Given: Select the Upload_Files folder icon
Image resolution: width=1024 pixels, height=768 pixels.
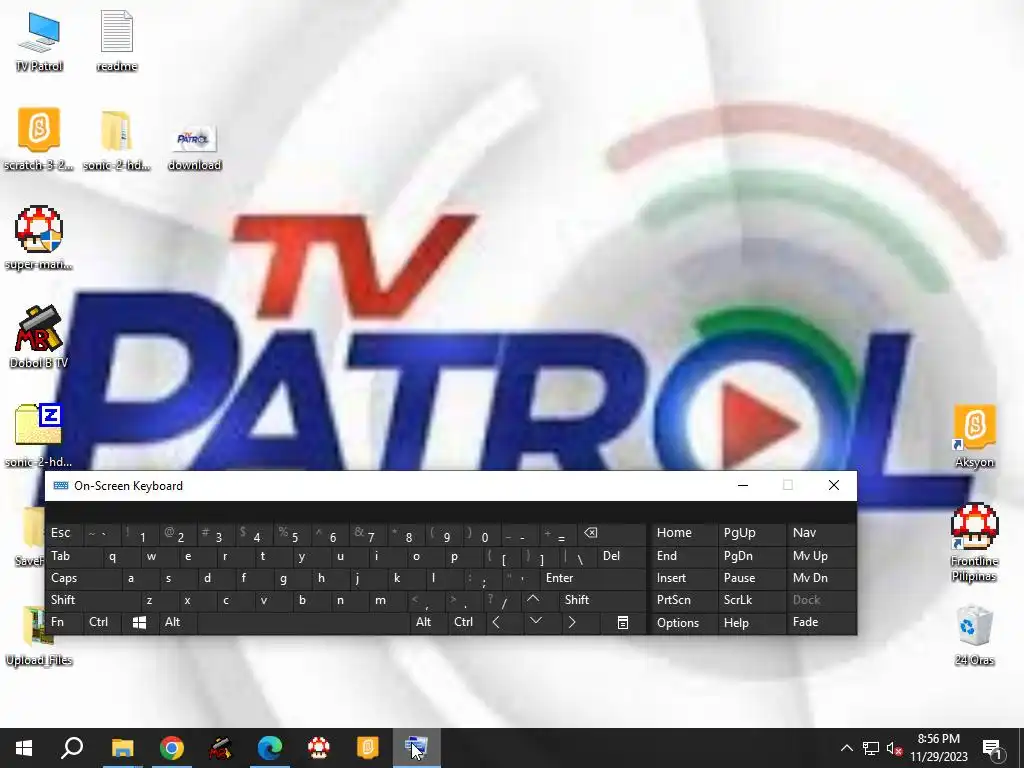Looking at the screenshot, I should tap(39, 637).
